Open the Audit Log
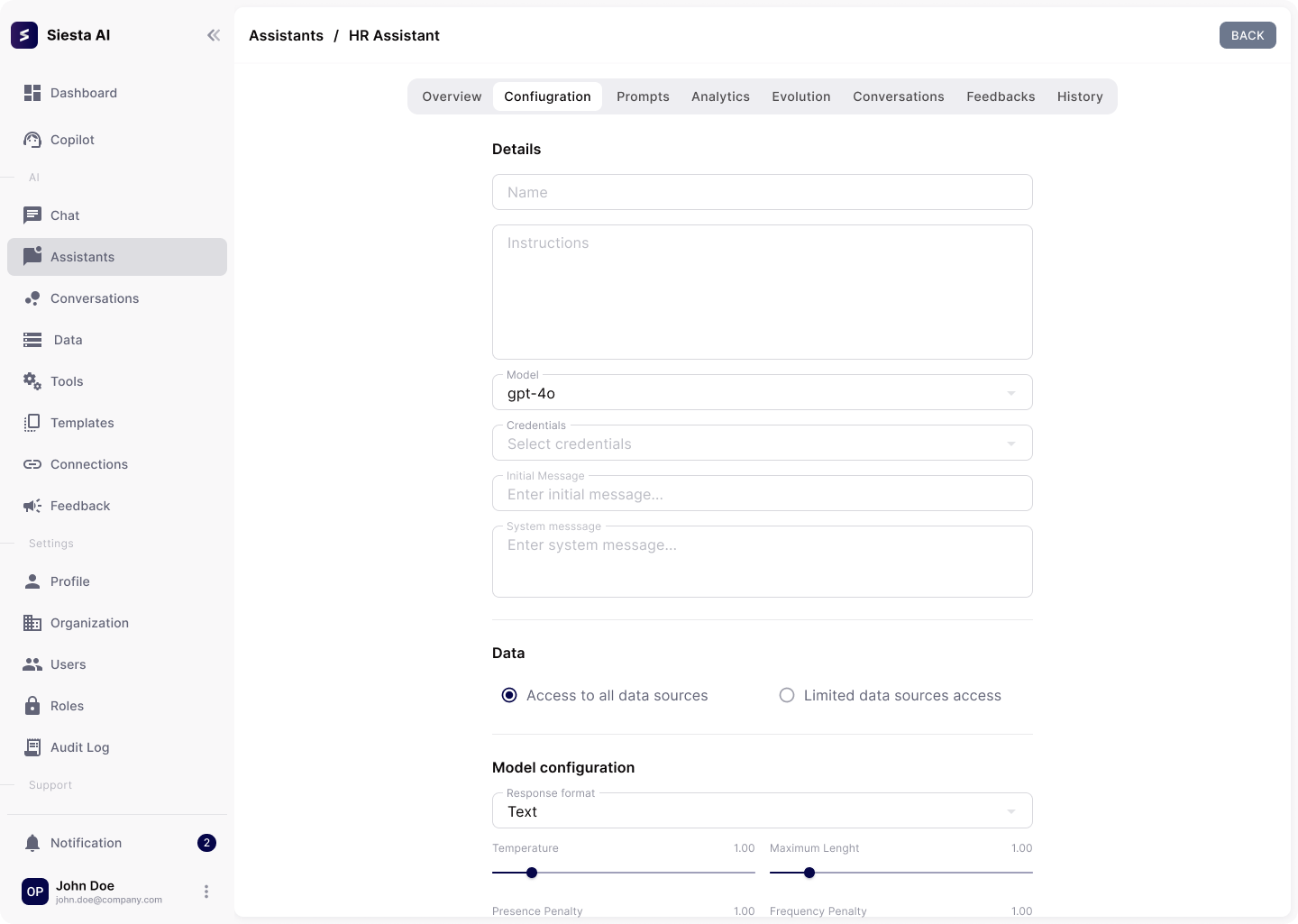The height and width of the screenshot is (924, 1298). click(79, 747)
